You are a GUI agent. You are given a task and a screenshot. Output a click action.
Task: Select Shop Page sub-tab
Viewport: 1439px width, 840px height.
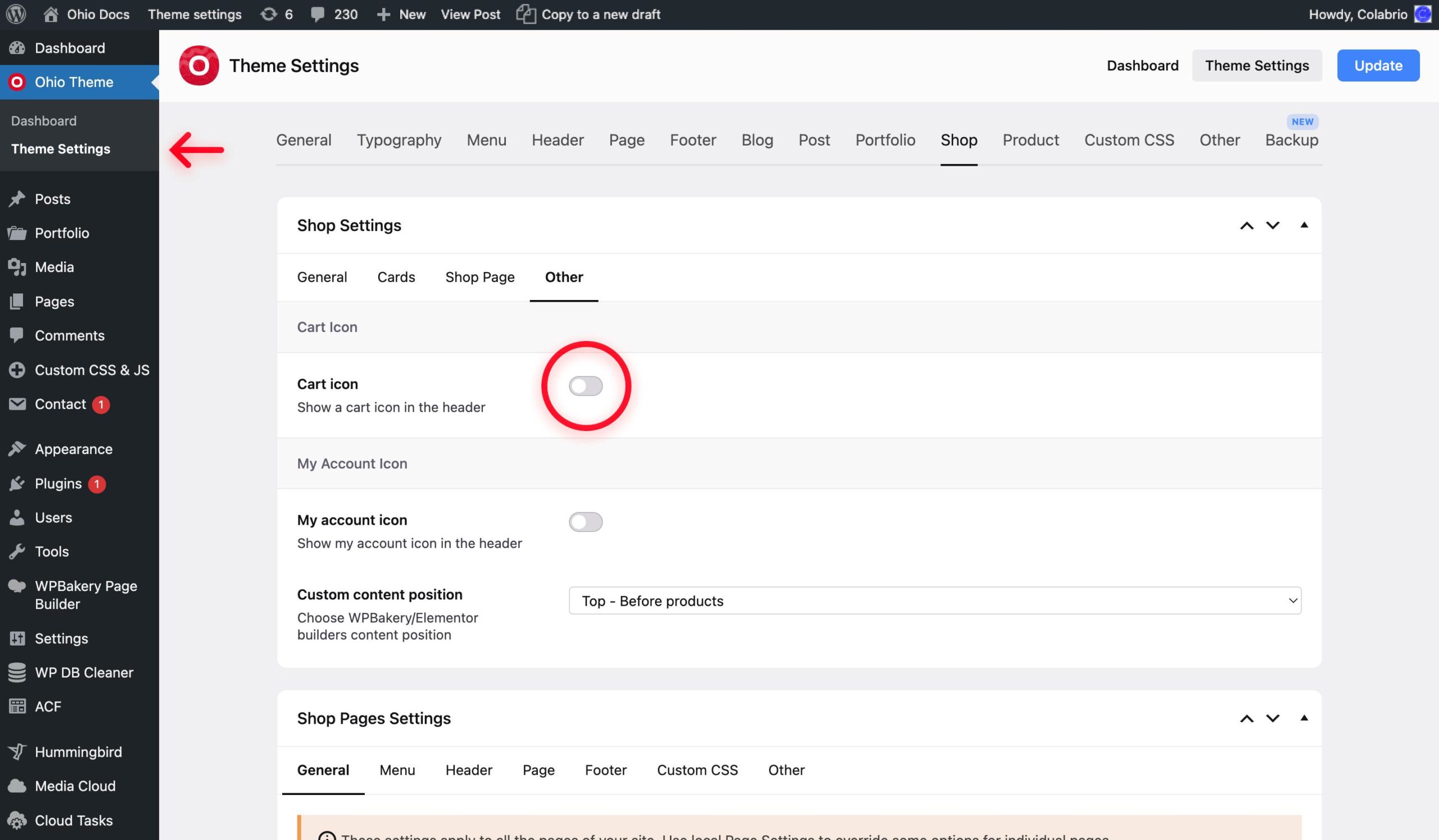pyautogui.click(x=479, y=277)
